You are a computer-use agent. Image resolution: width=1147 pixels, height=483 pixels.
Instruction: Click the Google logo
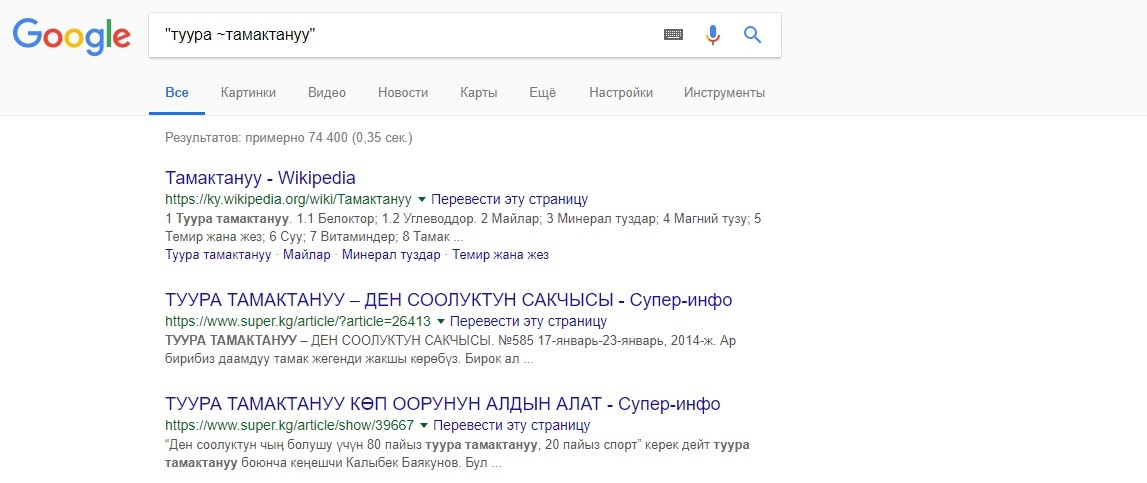(71, 37)
